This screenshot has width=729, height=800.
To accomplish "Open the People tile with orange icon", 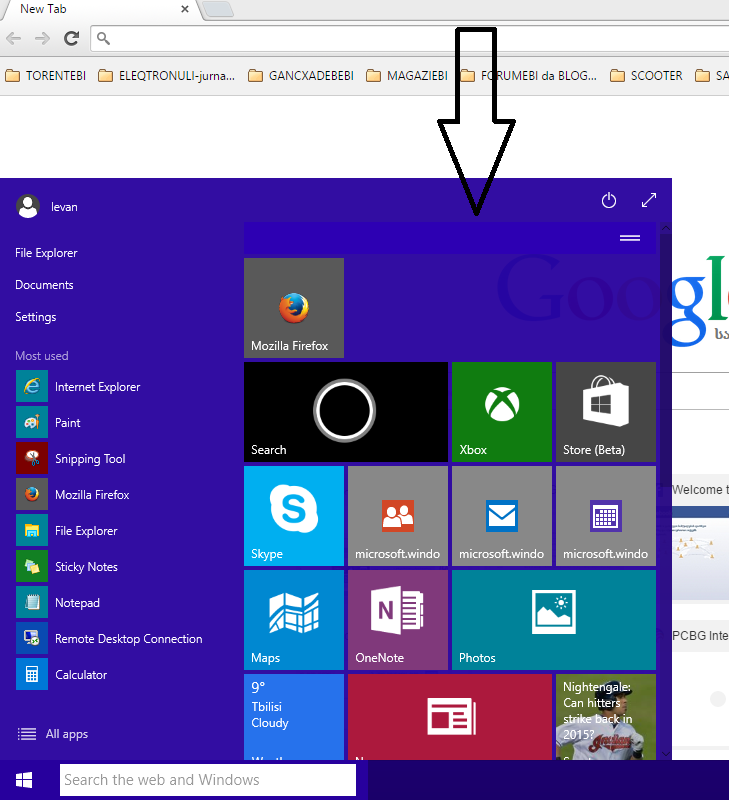I will pos(398,516).
